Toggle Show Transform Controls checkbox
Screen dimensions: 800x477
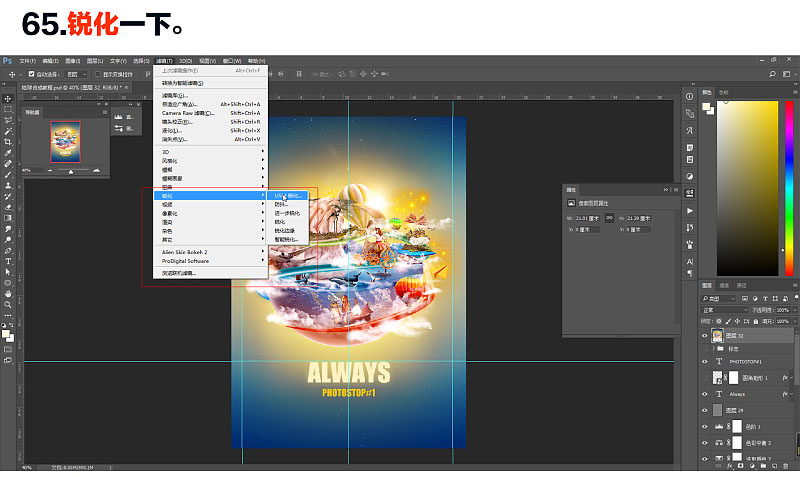[98, 74]
